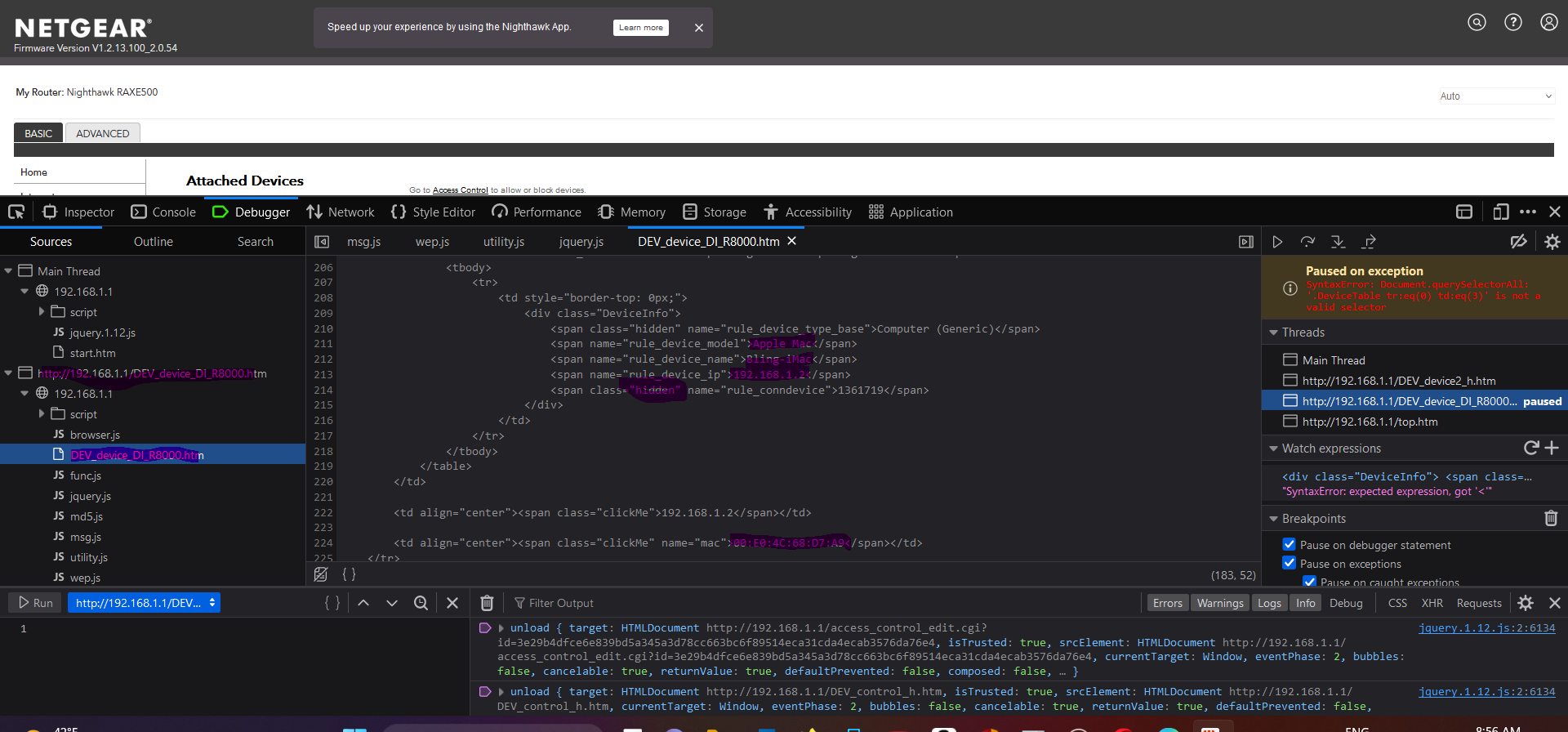Open the NETGEAR user account icon
This screenshot has height=732, width=1568.
click(1549, 22)
